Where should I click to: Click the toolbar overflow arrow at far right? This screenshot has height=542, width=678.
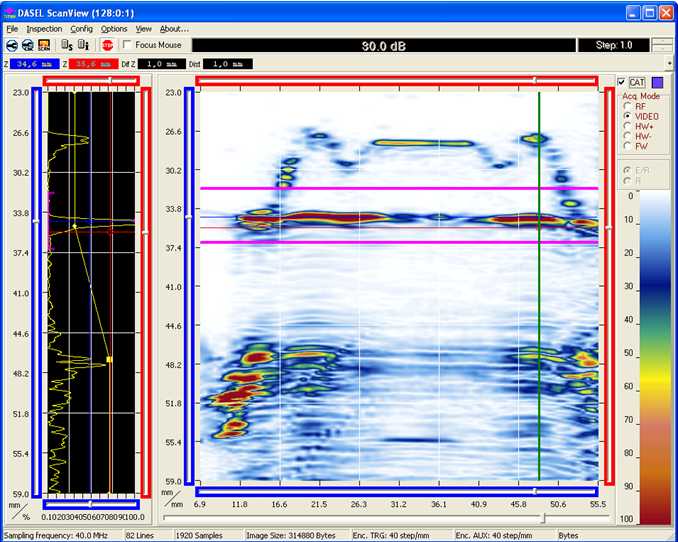pos(671,64)
